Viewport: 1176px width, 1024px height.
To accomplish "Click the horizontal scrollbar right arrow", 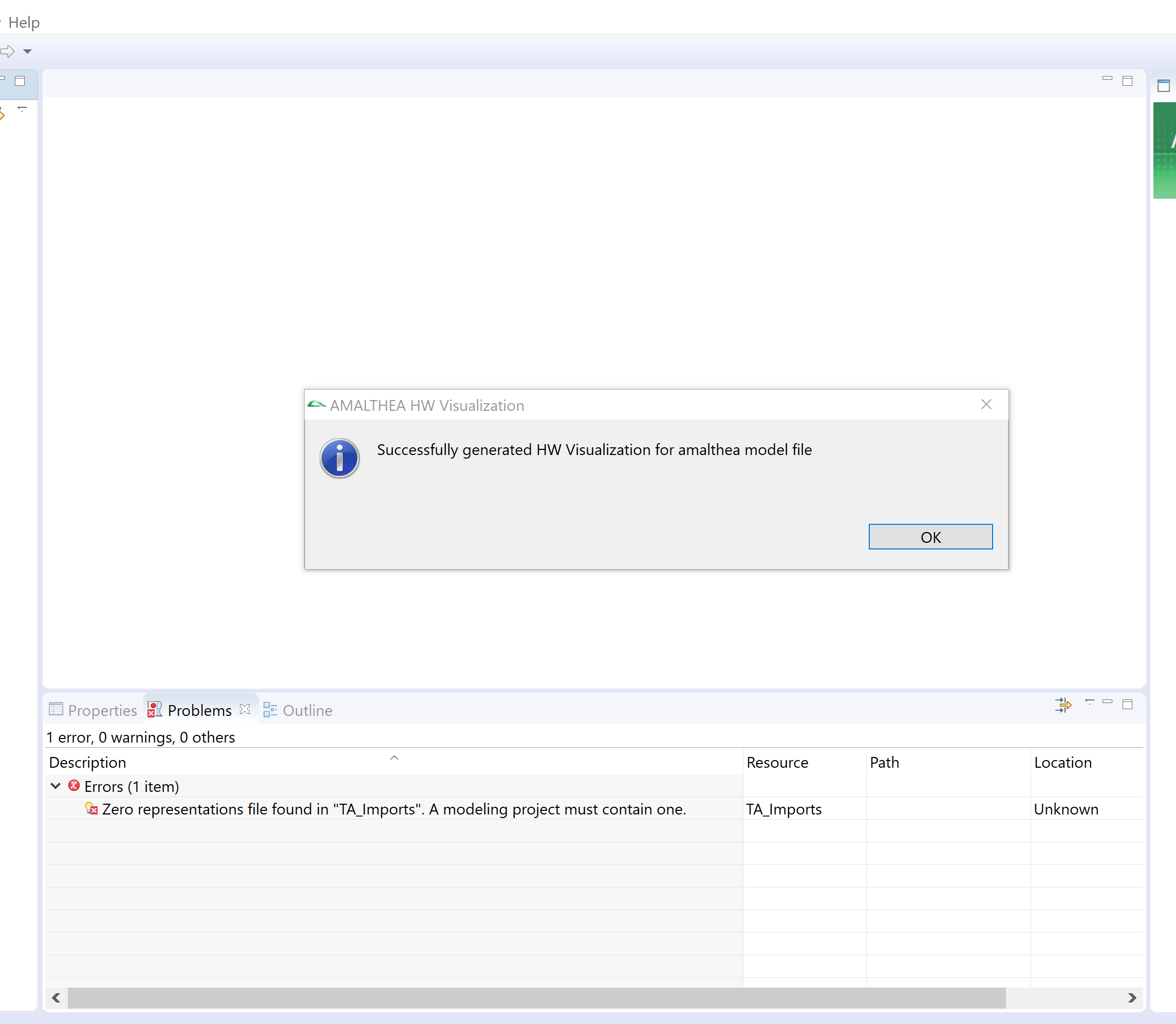I will pos(1131,998).
